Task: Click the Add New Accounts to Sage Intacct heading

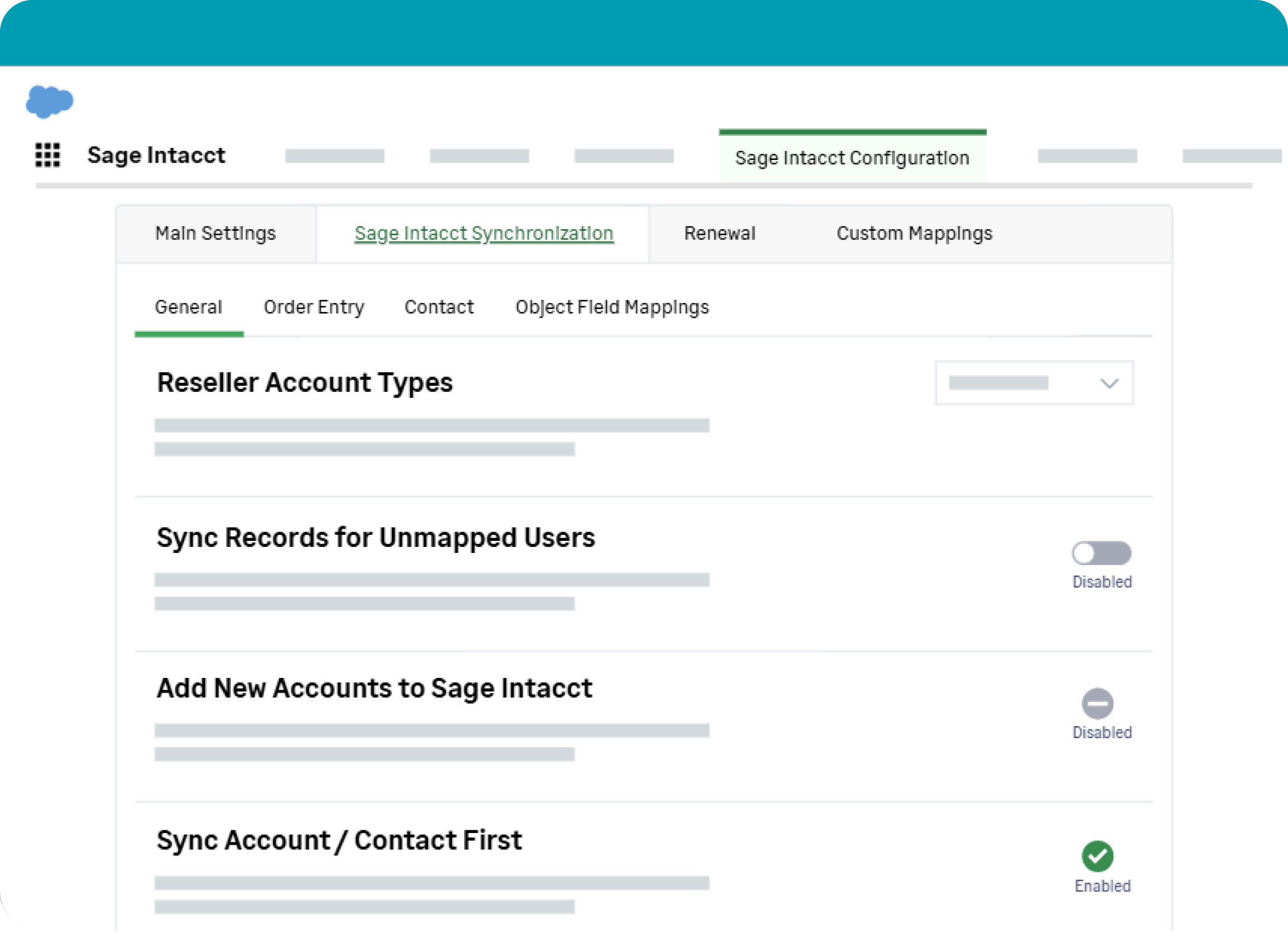Action: coord(374,688)
